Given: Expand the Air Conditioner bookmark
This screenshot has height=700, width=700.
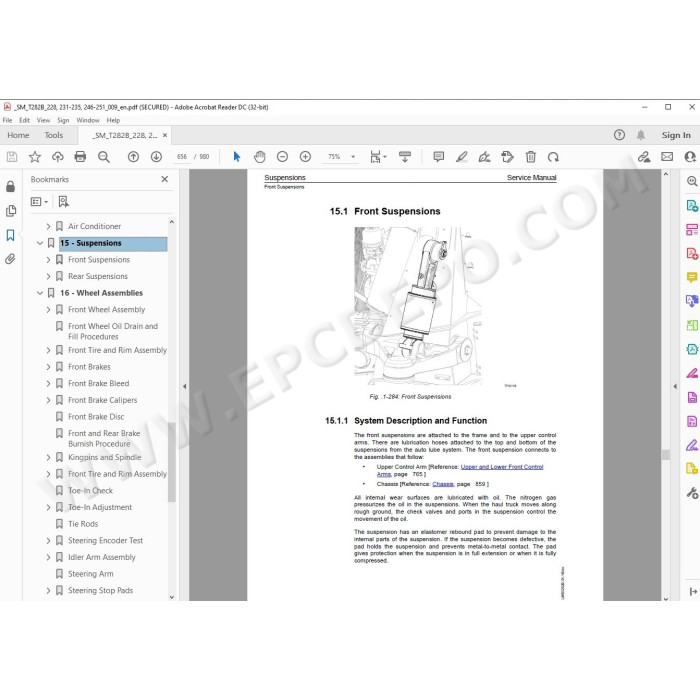Looking at the screenshot, I should [48, 226].
